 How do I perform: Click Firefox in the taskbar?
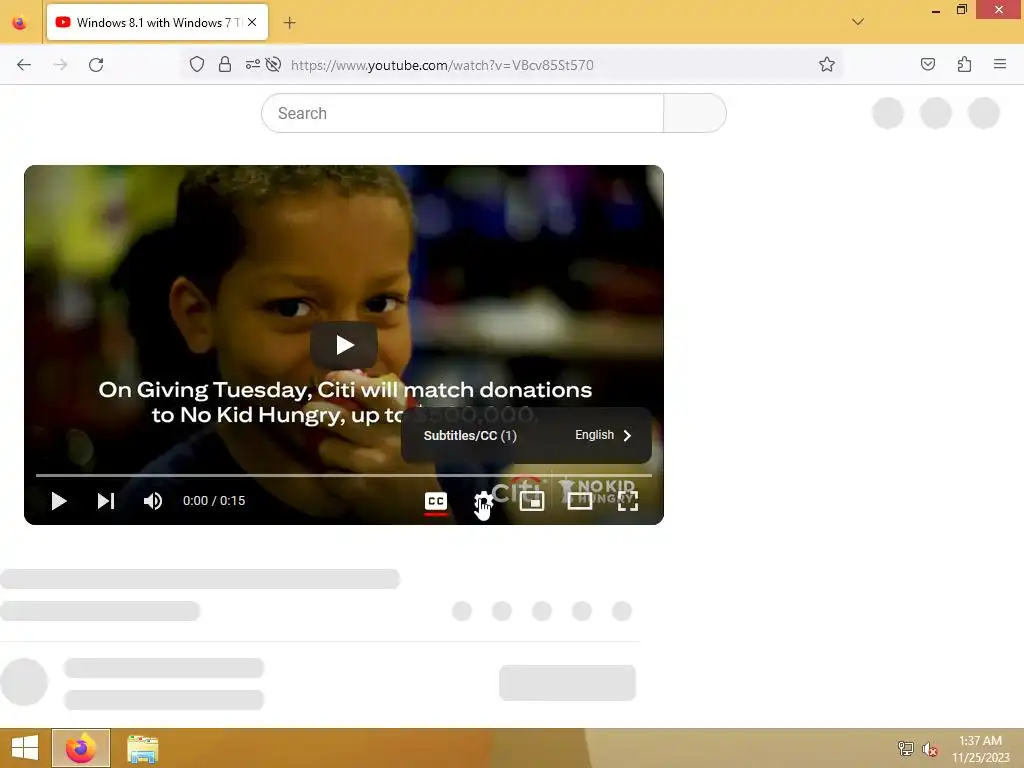[81, 748]
